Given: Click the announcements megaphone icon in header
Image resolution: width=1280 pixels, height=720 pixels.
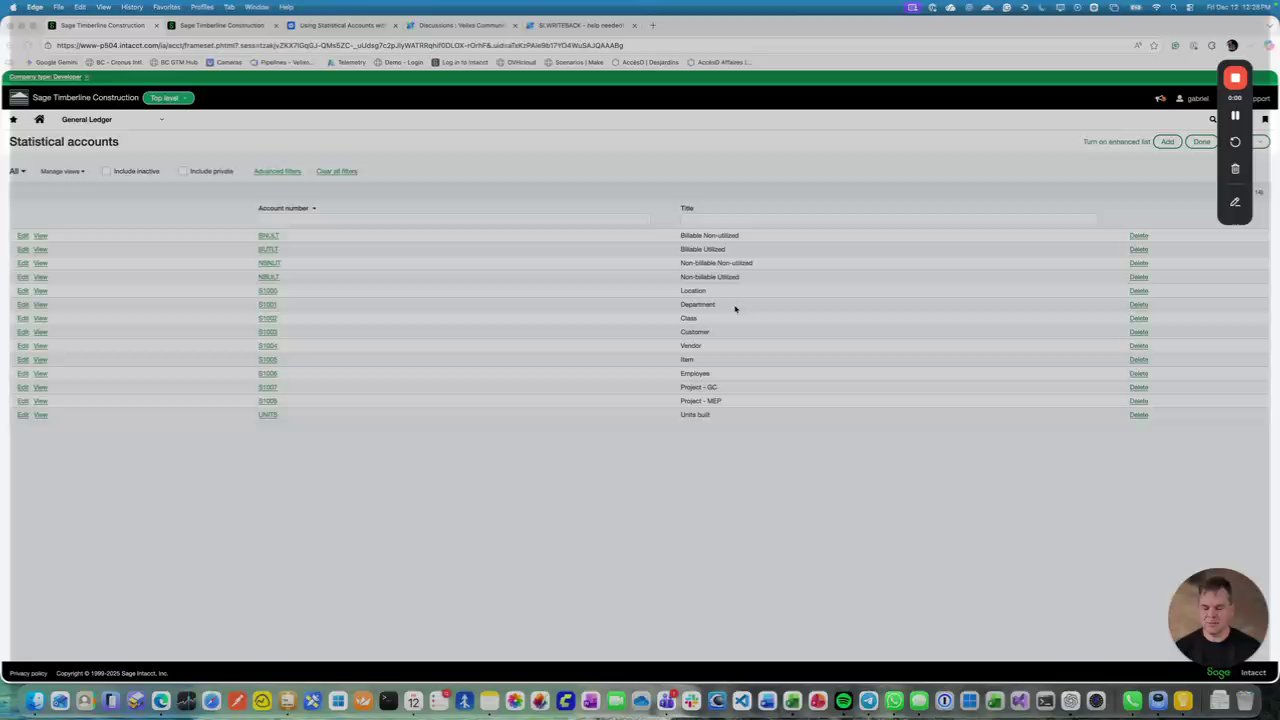Looking at the screenshot, I should click(1160, 98).
